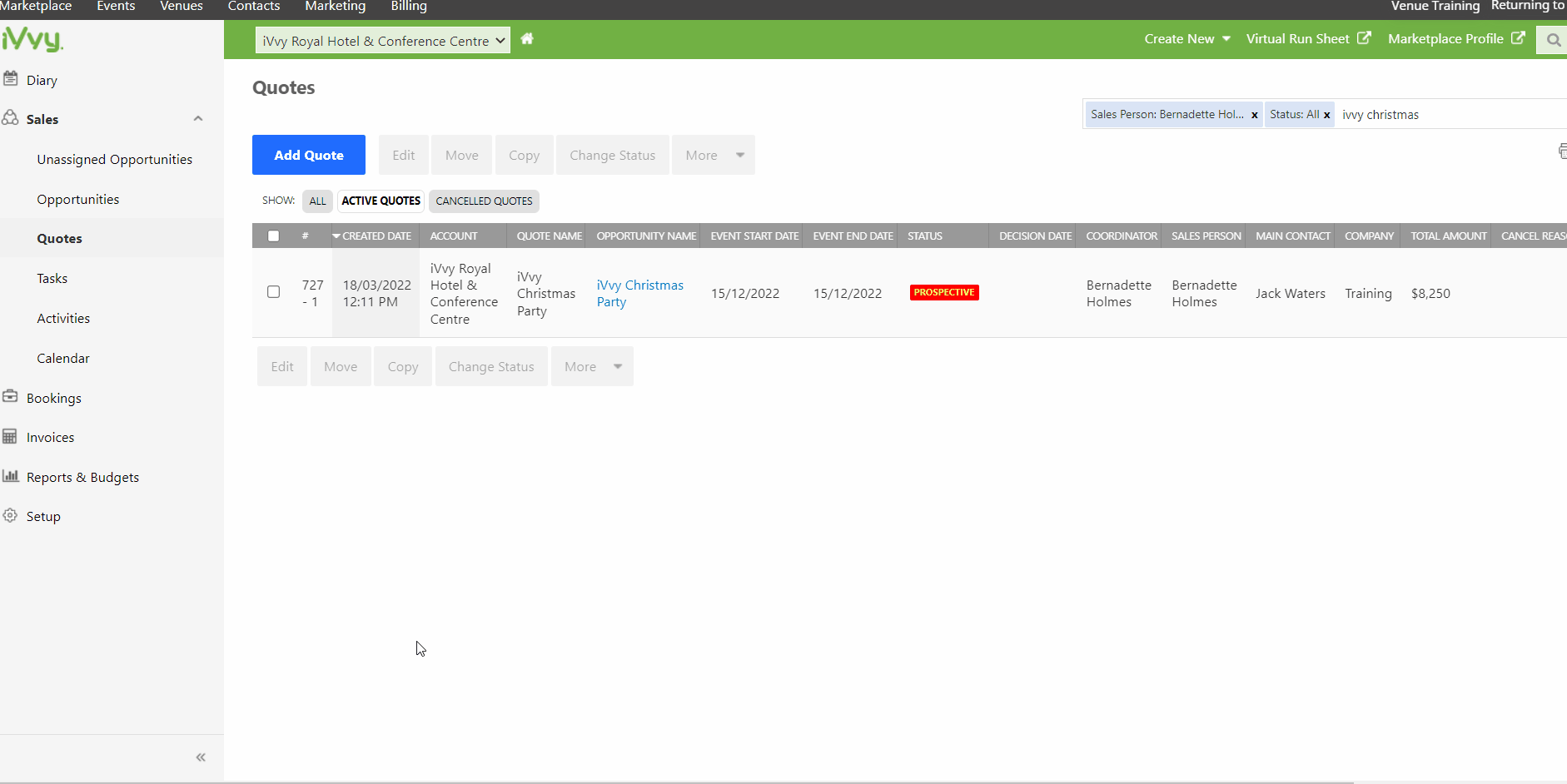The width and height of the screenshot is (1567, 784).
Task: Open Calendar in sidebar
Action: (x=63, y=358)
